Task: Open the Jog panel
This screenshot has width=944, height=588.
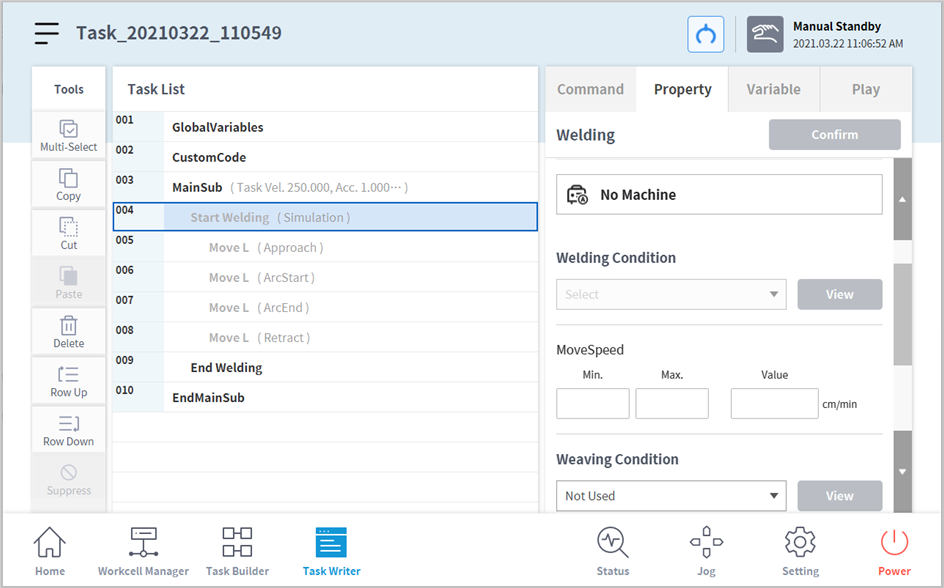Action: (x=706, y=551)
